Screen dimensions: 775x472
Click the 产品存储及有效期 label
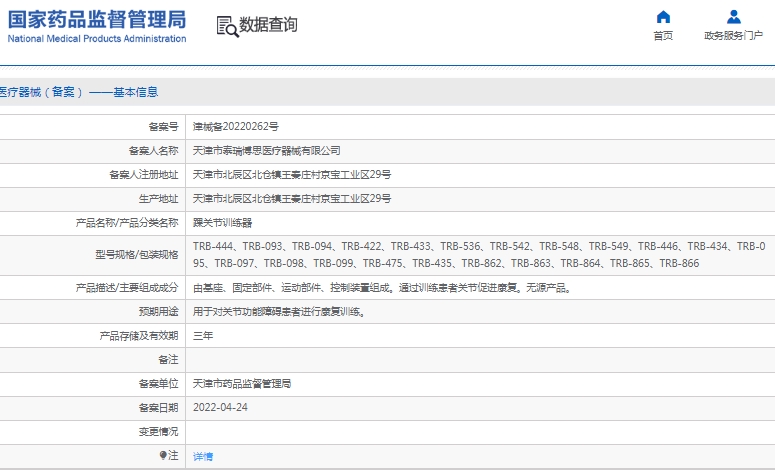coord(138,336)
